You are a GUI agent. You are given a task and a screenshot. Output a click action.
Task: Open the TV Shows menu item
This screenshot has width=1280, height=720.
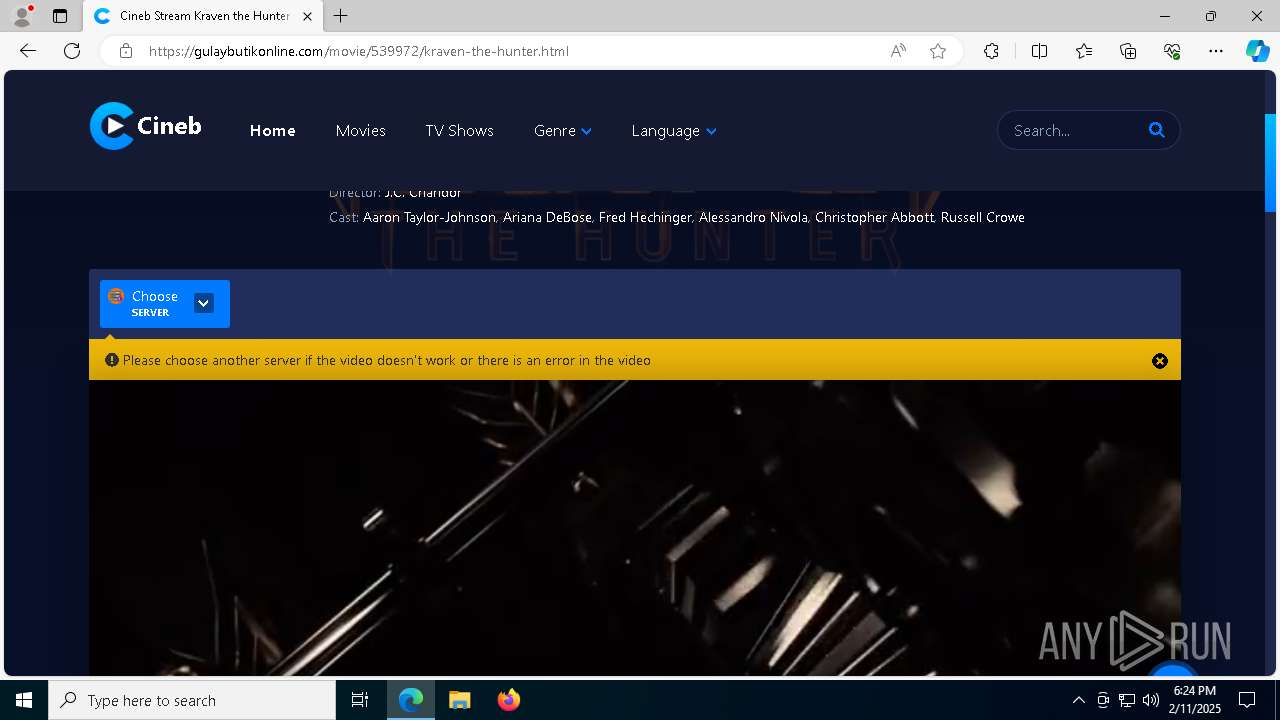[x=459, y=131]
